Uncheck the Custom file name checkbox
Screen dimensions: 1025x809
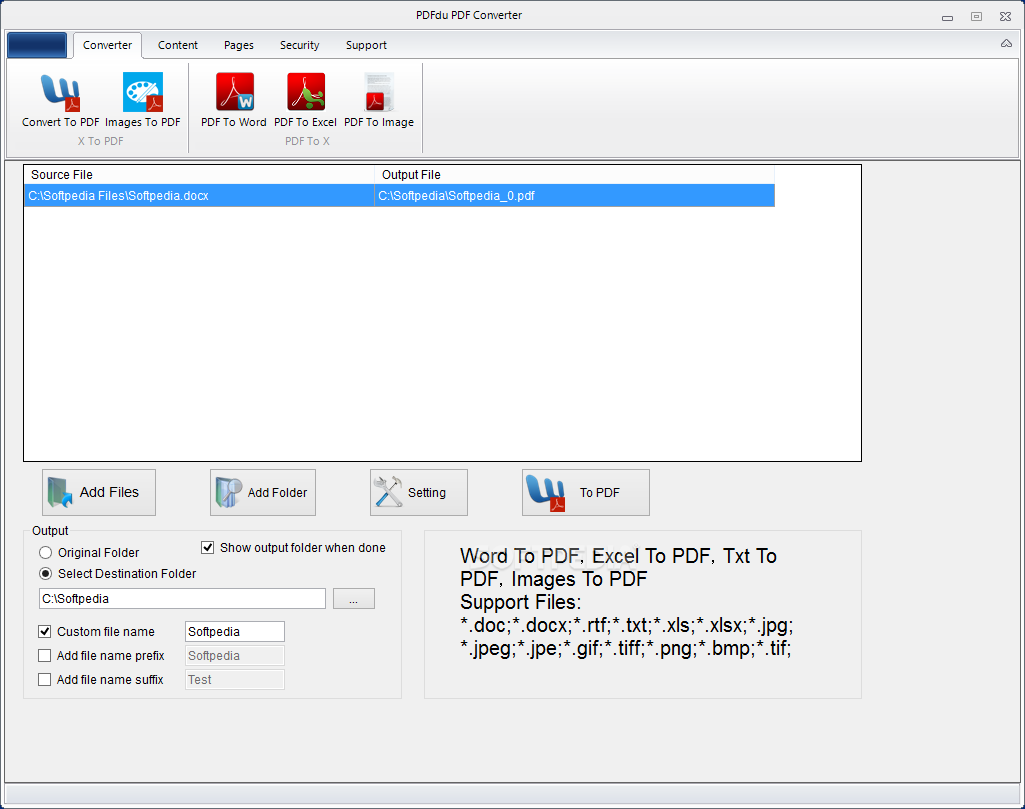(x=44, y=631)
